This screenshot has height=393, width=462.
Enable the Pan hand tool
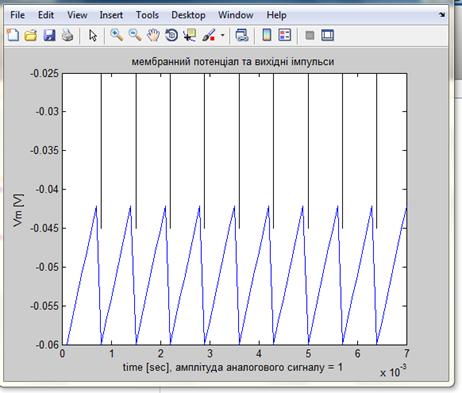(153, 35)
